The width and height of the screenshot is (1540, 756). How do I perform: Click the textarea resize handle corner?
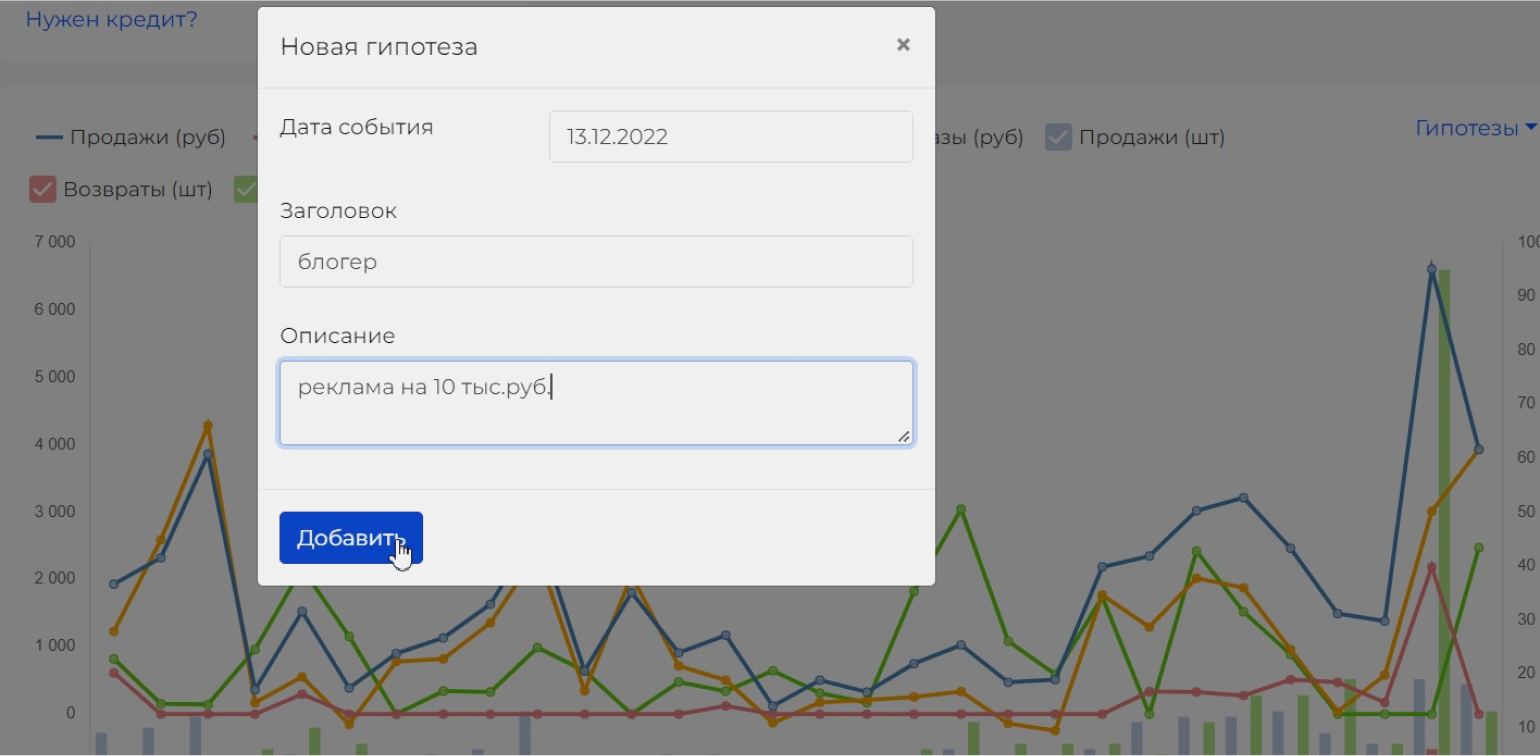tap(904, 436)
